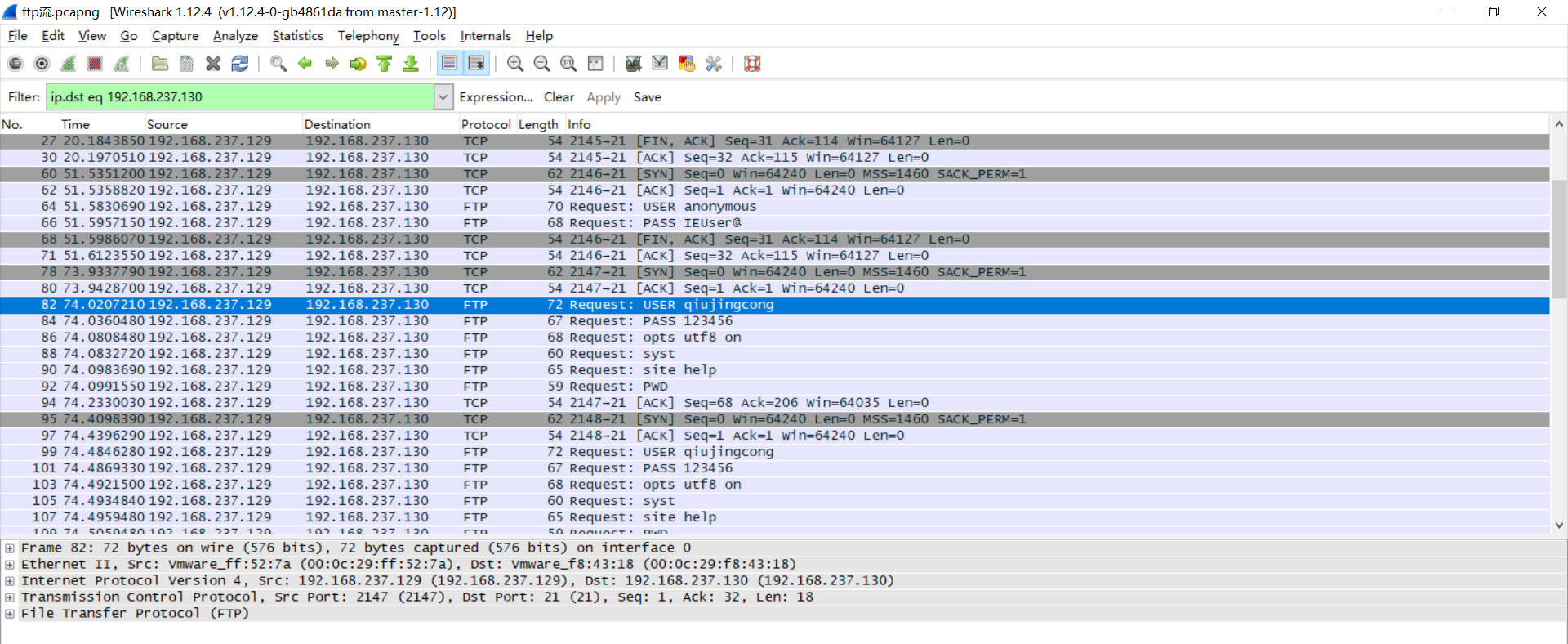Reload the capture file with refresh icon
The image size is (1568, 644).
[x=240, y=64]
